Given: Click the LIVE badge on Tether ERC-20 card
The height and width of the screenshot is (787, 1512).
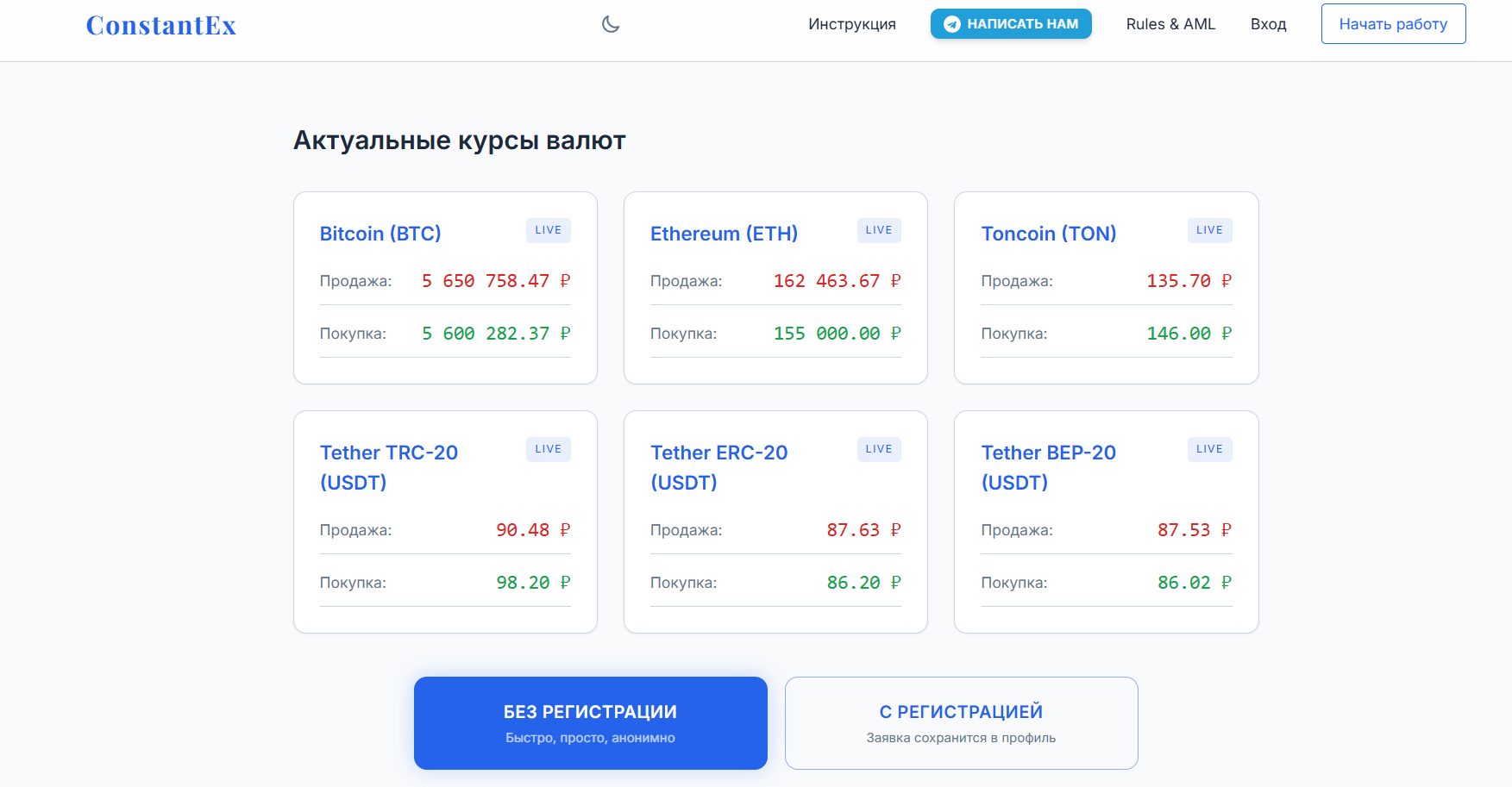Looking at the screenshot, I should (x=879, y=449).
